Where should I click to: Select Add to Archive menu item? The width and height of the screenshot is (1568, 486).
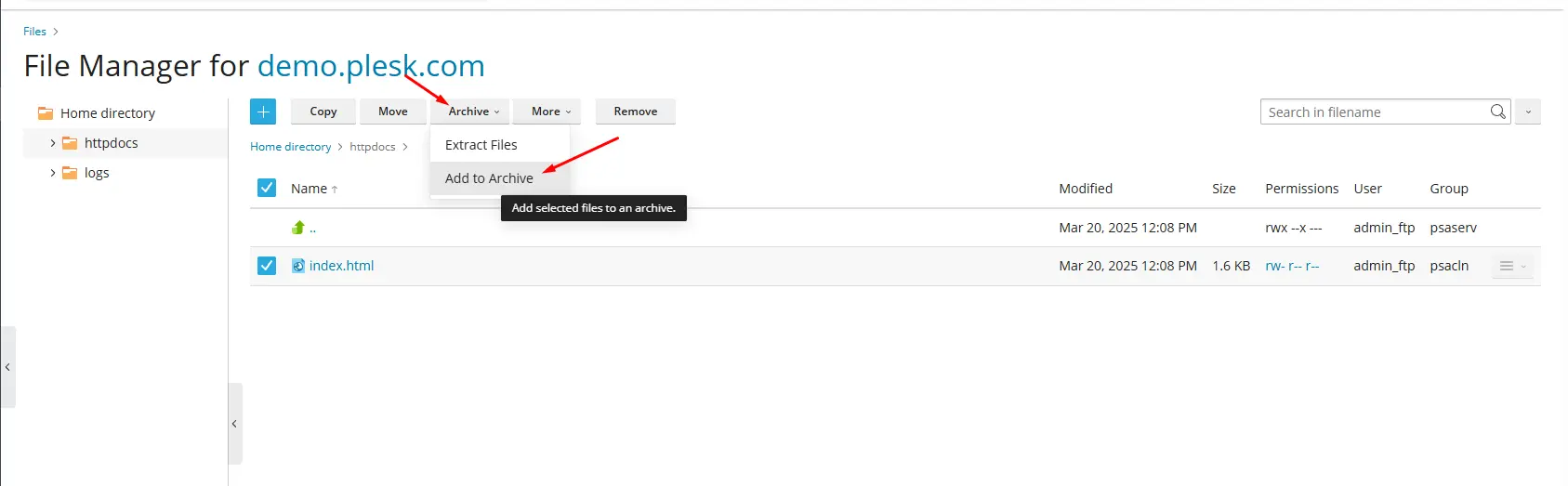coord(489,178)
